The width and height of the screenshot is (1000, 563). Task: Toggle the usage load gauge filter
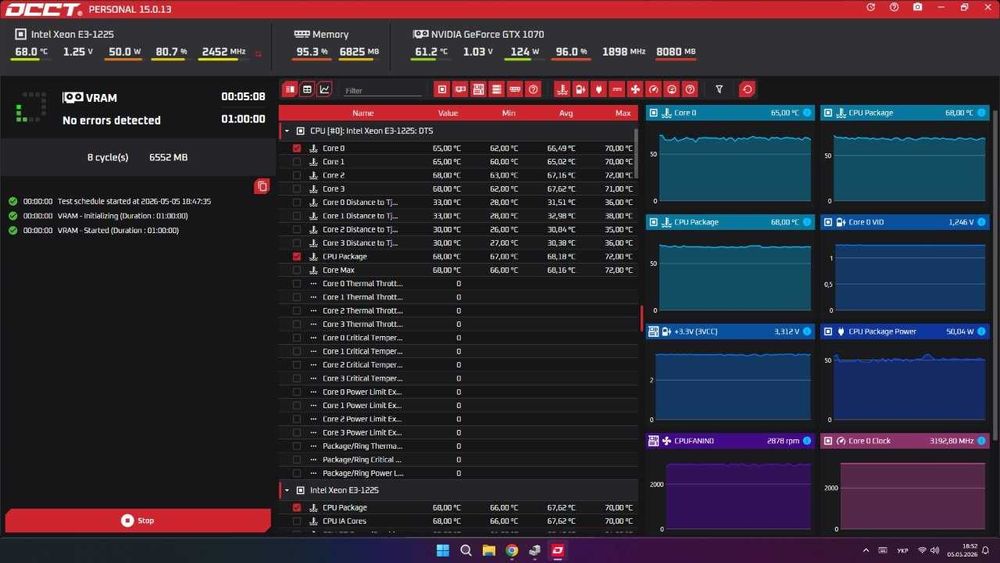(672, 89)
